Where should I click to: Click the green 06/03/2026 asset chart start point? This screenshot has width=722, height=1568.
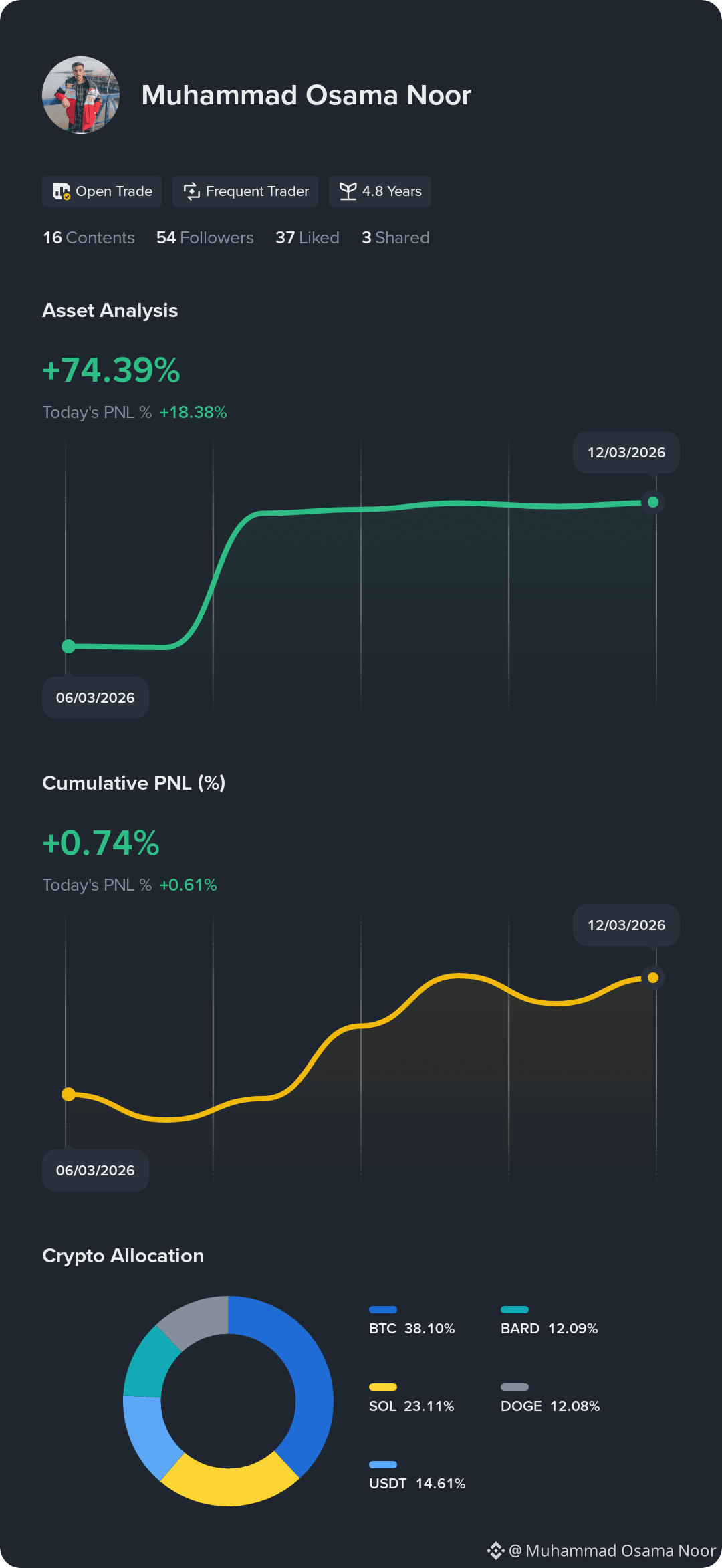coord(68,646)
